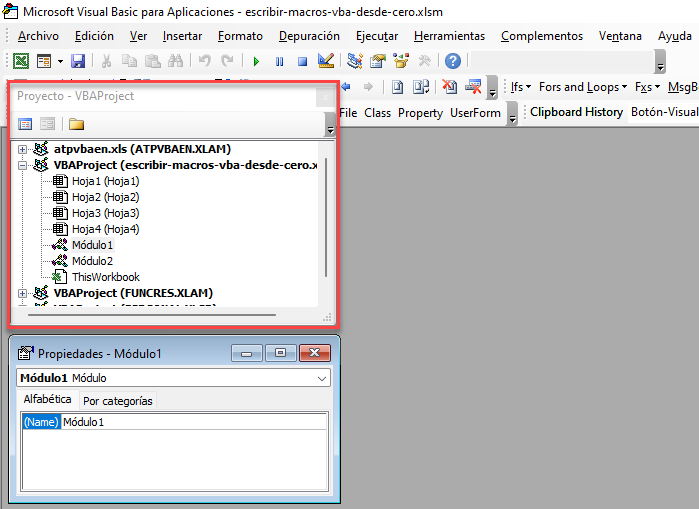Close the Proyecto - VBAProject panel
Image resolution: width=699 pixels, height=509 pixels.
325,97
